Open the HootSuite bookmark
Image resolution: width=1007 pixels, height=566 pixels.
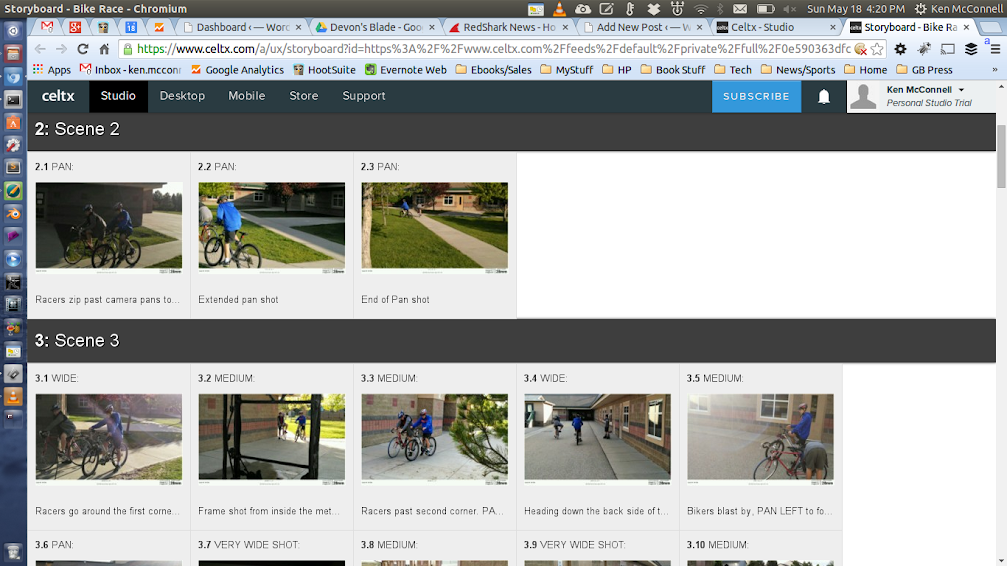(324, 69)
